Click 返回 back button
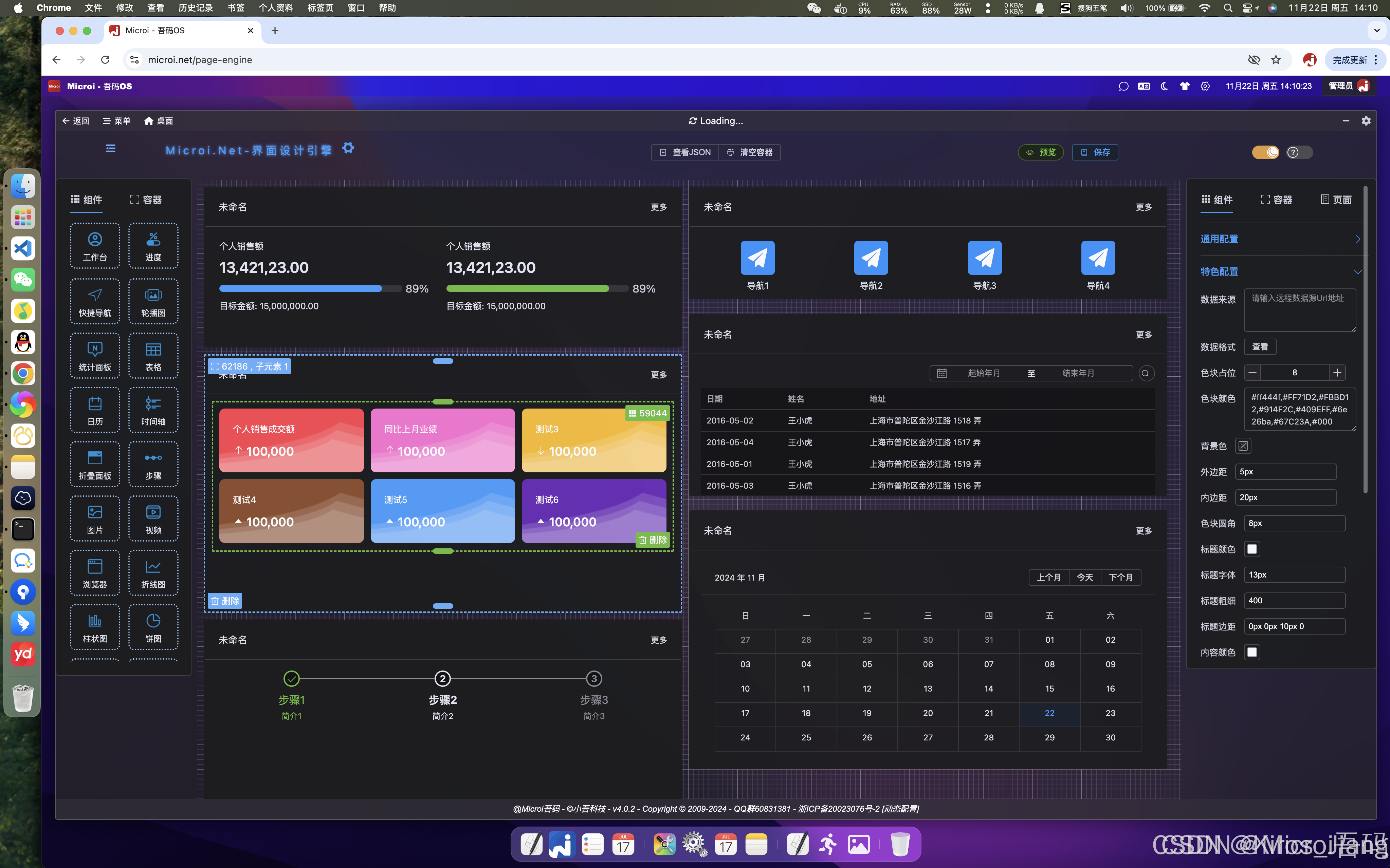The width and height of the screenshot is (1390, 868). click(x=76, y=120)
